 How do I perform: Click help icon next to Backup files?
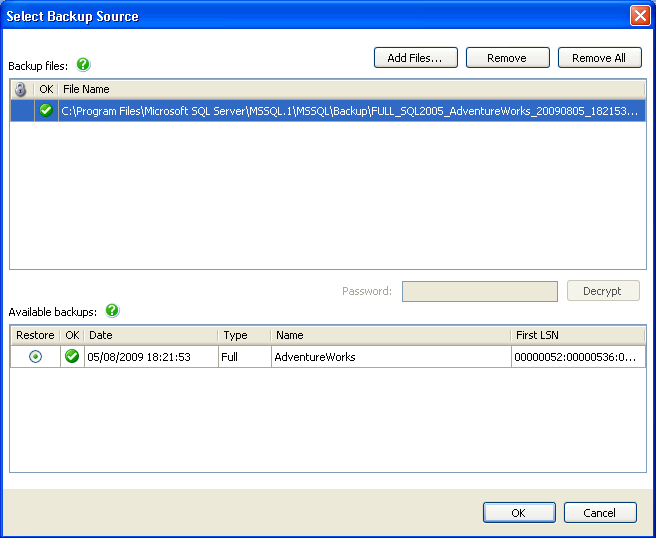83,65
